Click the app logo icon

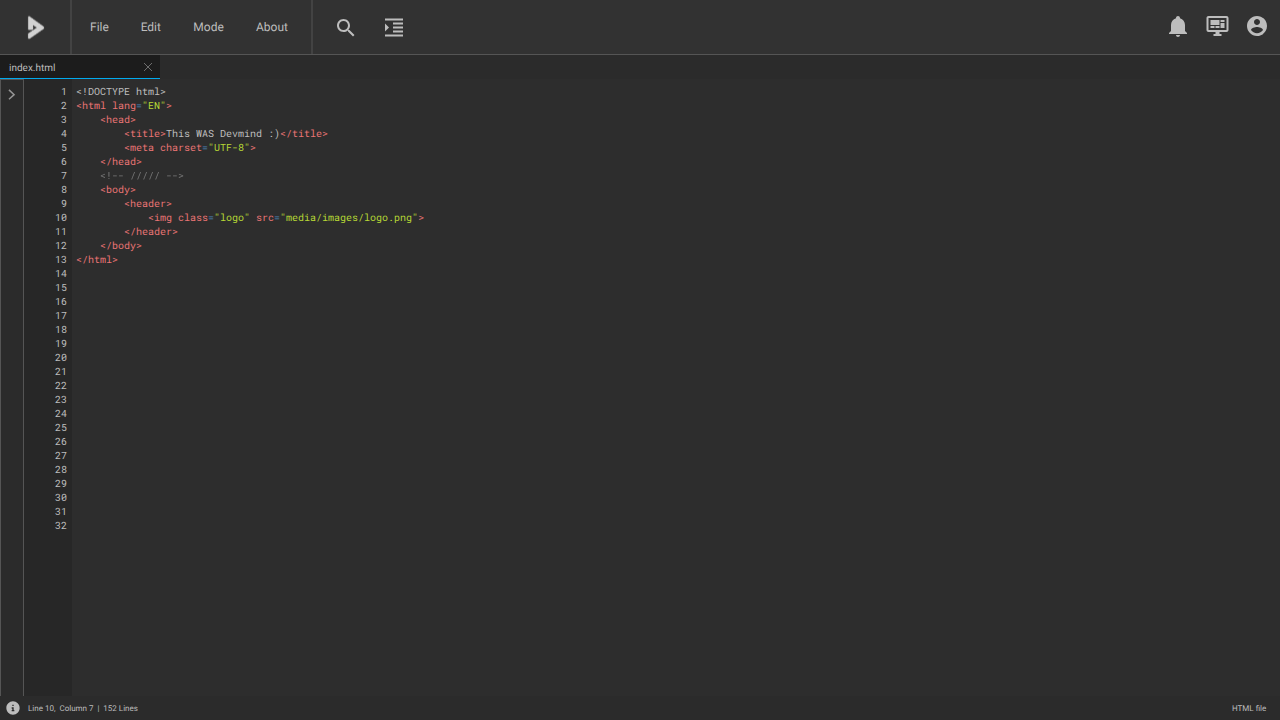pos(35,27)
